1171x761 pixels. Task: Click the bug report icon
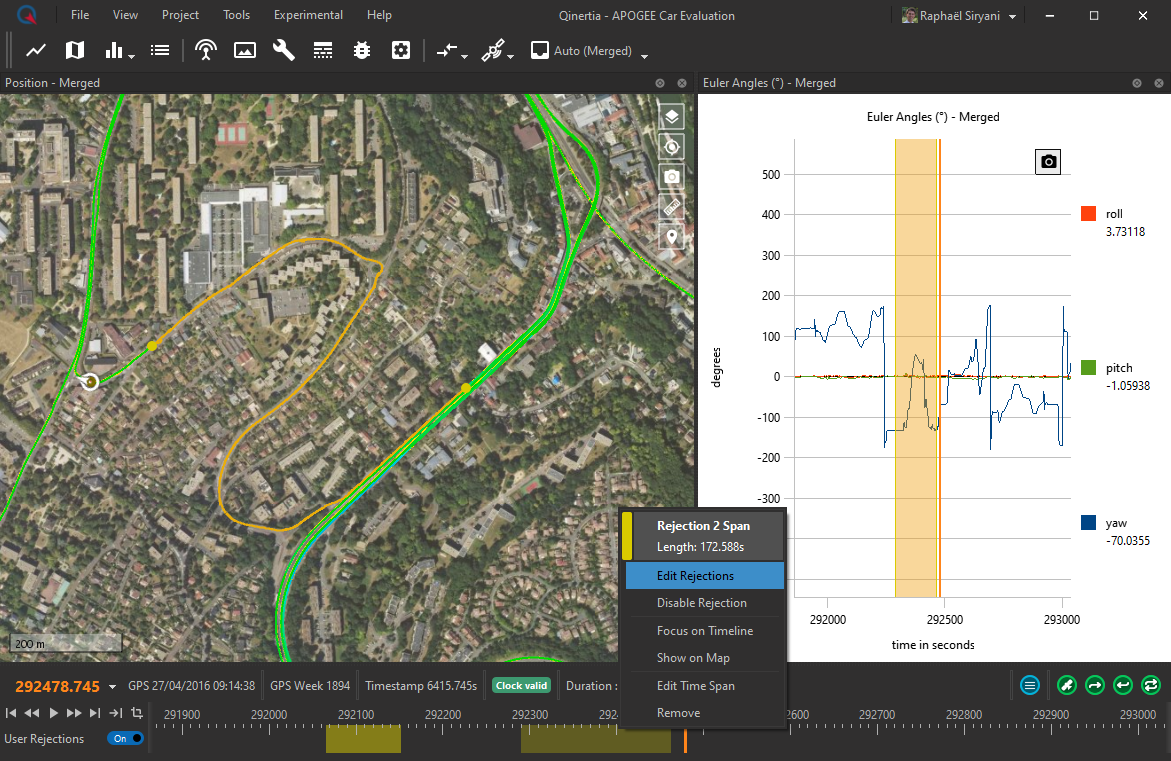(x=362, y=50)
